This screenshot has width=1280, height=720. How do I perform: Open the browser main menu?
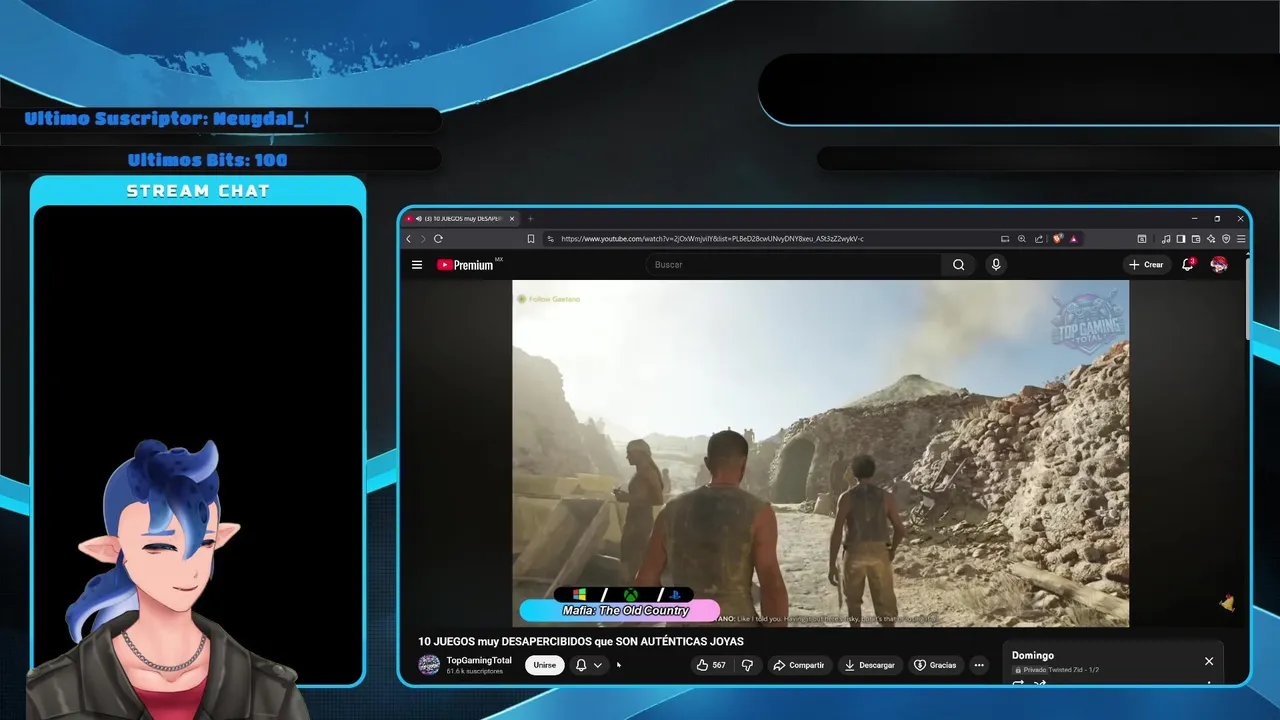[1241, 239]
